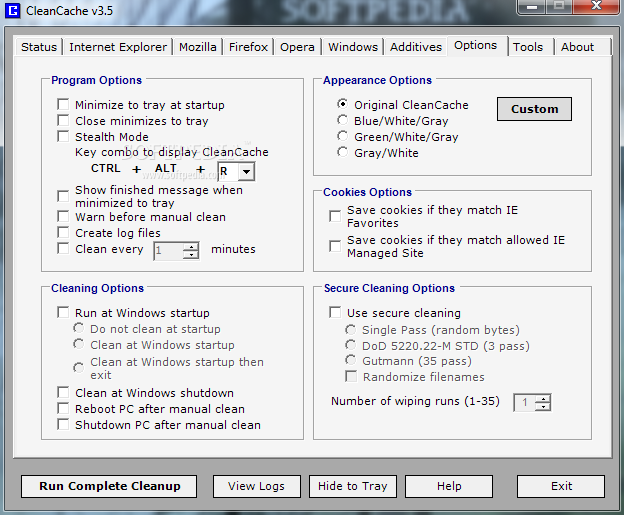Viewport: 624px width, 515px height.
Task: Select DoD 5220.22-M STD (3 pass)
Action: point(351,345)
